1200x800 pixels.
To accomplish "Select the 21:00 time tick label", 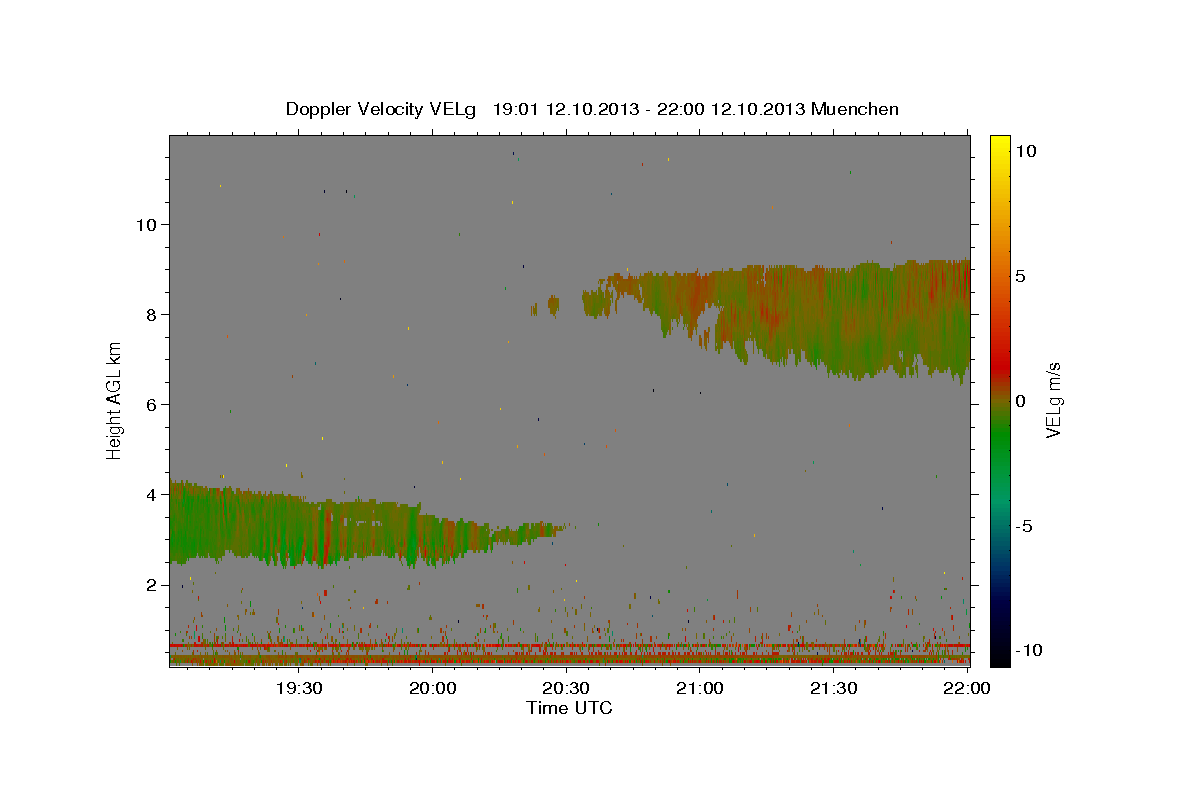I will point(700,688).
